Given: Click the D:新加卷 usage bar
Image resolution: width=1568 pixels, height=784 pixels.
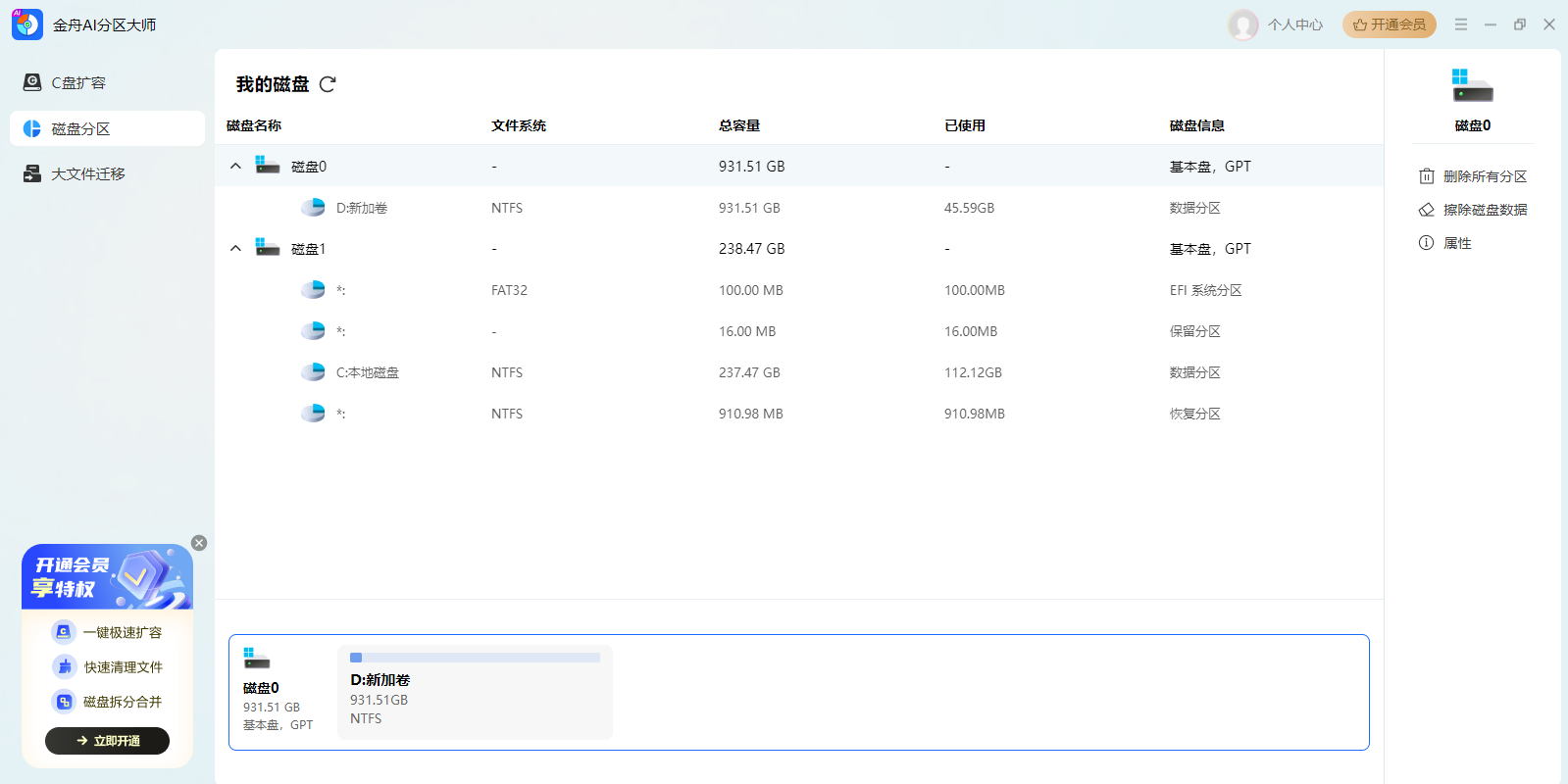Looking at the screenshot, I should point(475,658).
